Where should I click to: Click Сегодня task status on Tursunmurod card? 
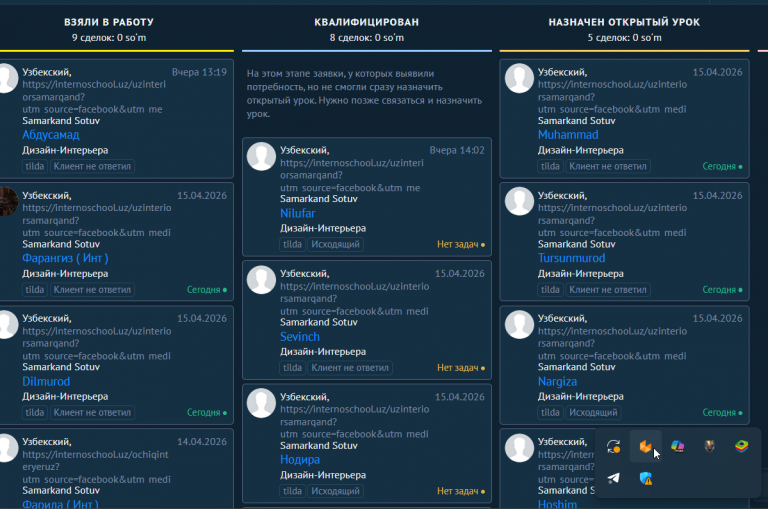click(x=722, y=290)
